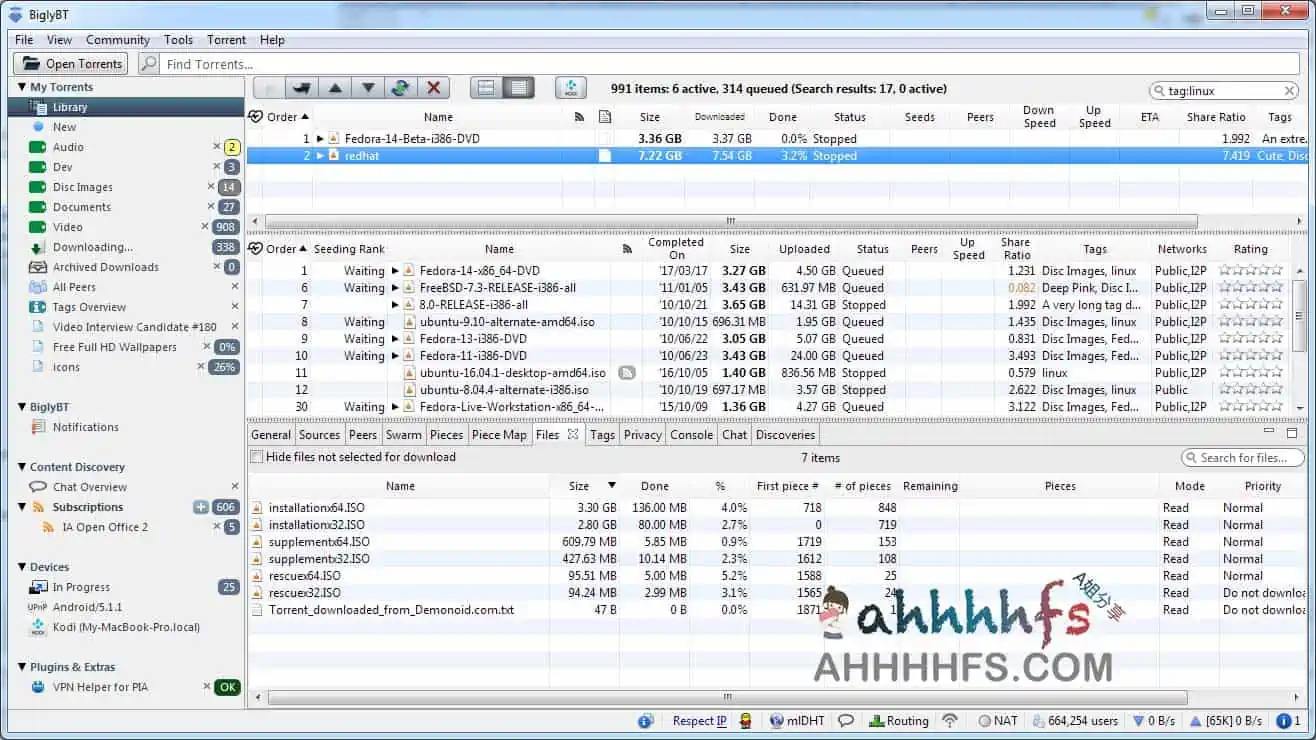Click the Open Torrents button
This screenshot has width=1316, height=740.
[x=71, y=64]
